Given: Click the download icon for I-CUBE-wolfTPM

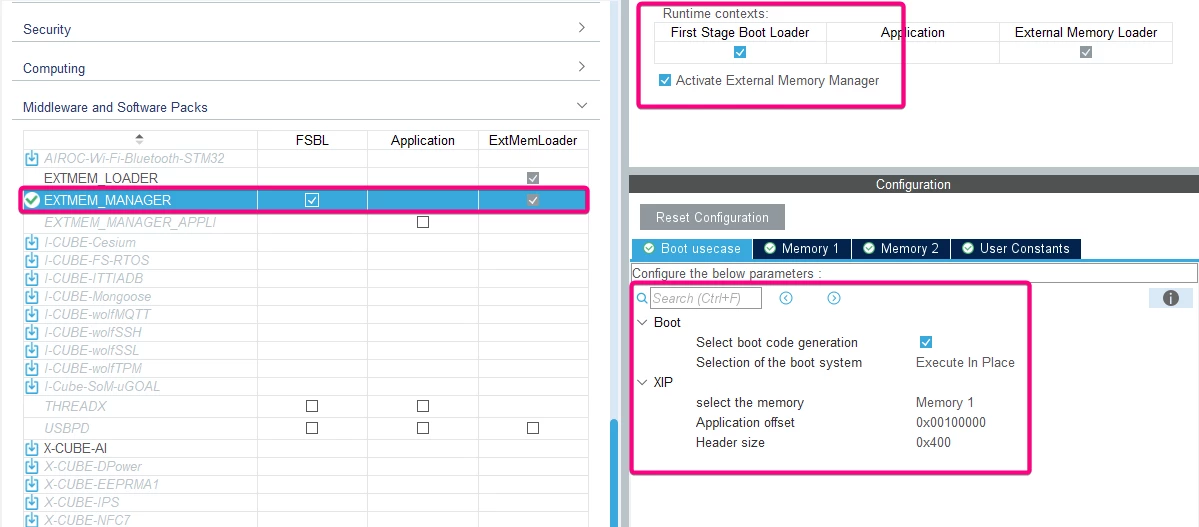Looking at the screenshot, I should point(32,368).
